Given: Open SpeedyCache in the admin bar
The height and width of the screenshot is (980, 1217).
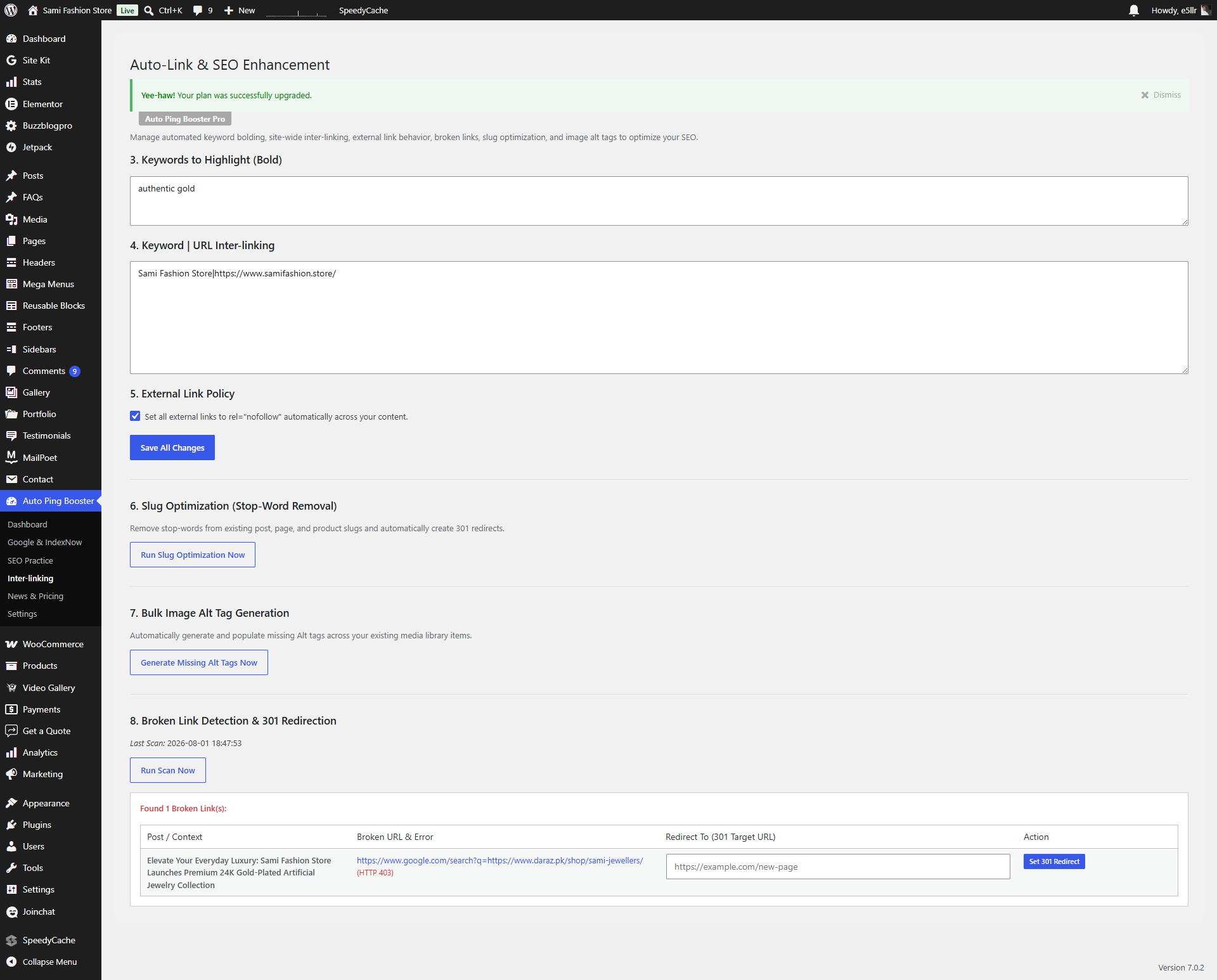Looking at the screenshot, I should (363, 10).
